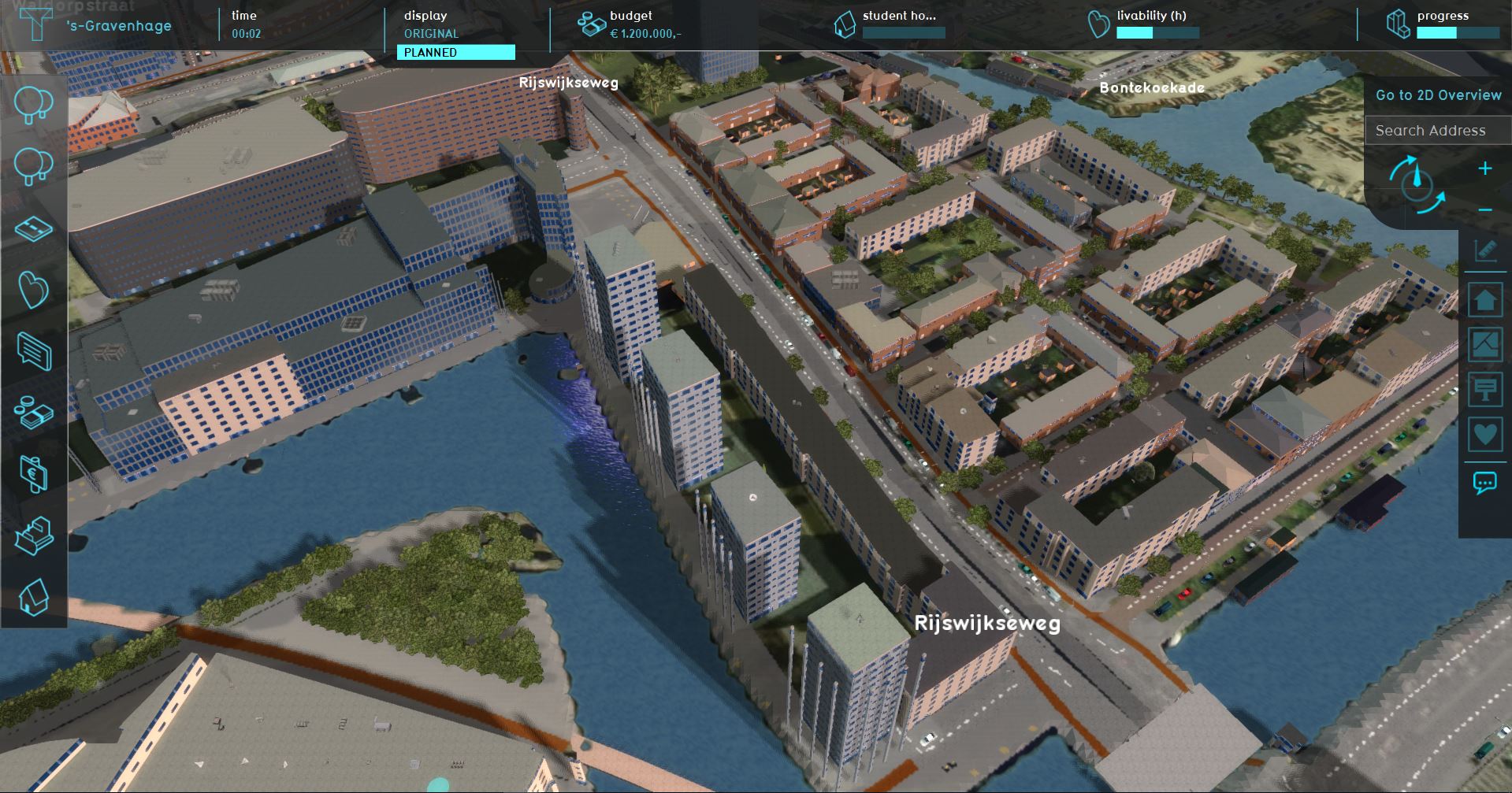
Task: Open the roads action menu icon
Action: 33,229
